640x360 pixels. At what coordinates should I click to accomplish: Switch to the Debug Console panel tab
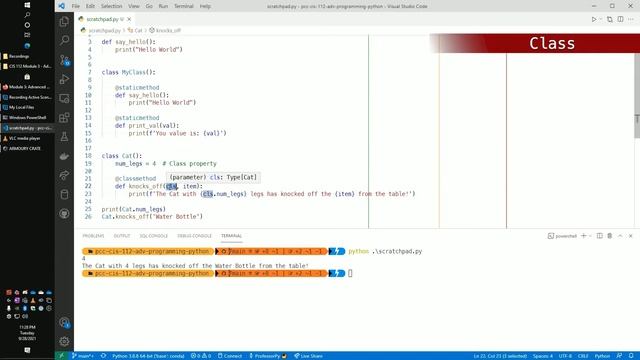(194, 236)
